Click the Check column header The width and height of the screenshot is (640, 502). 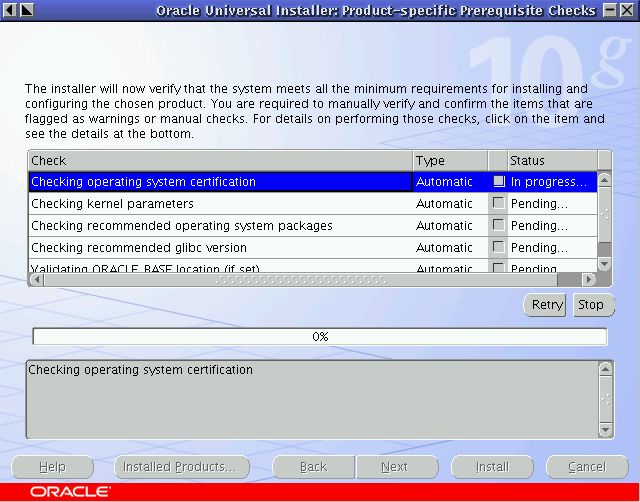(x=220, y=160)
